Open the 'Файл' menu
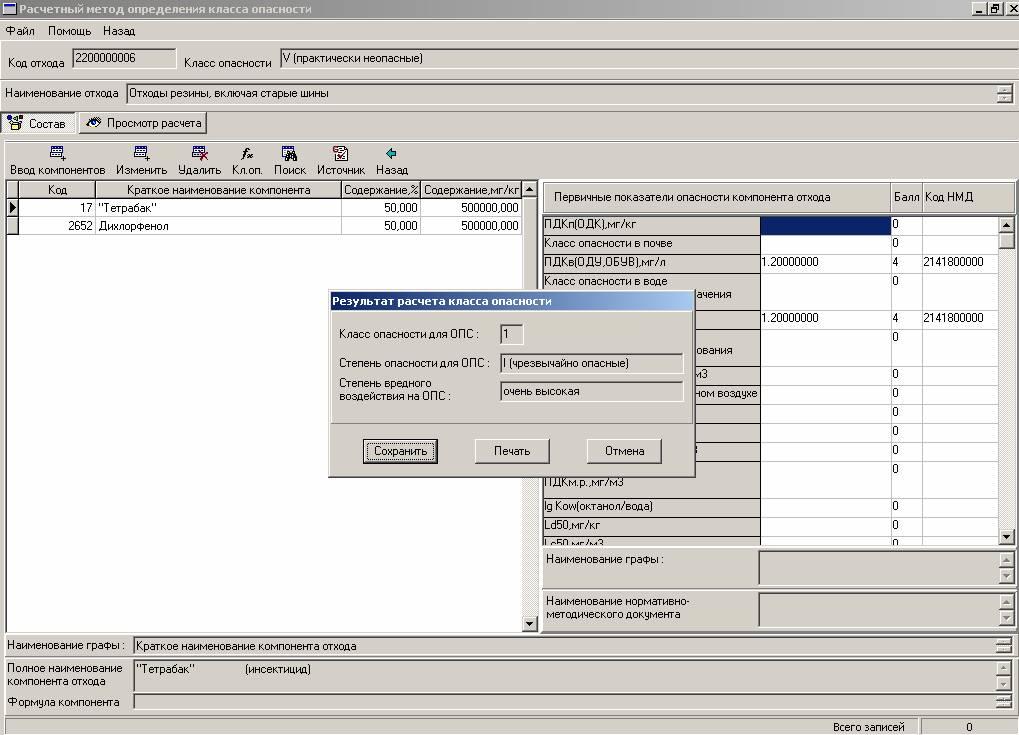 [20, 31]
